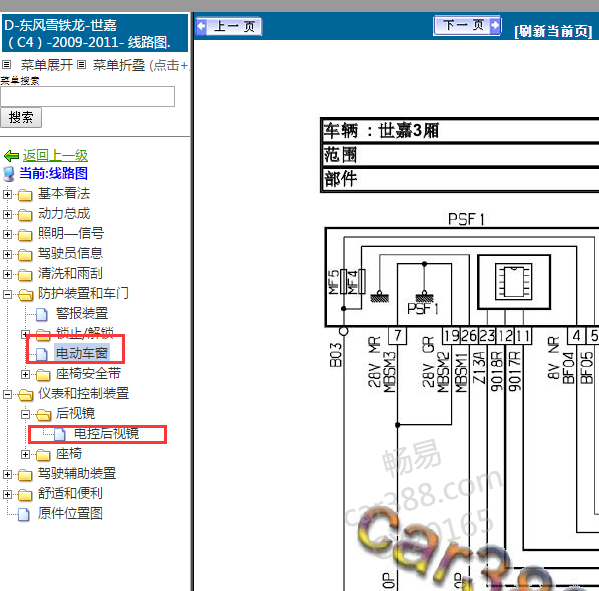The width and height of the screenshot is (599, 591).
Task: Click the 菜单展开 list icon
Action: pyautogui.click(x=6, y=65)
